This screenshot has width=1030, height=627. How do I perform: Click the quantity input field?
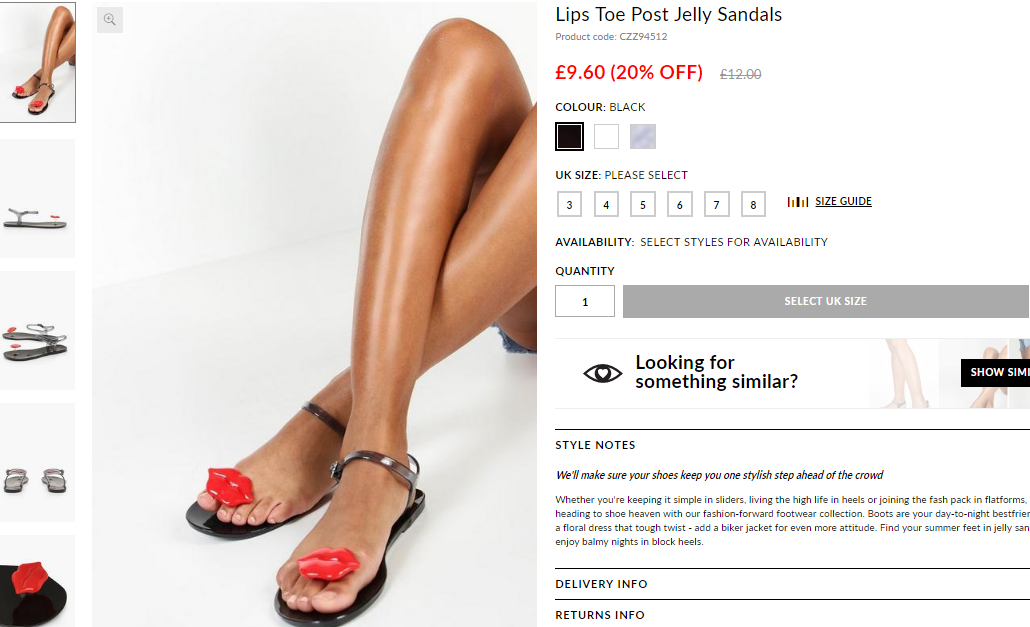[x=585, y=301]
